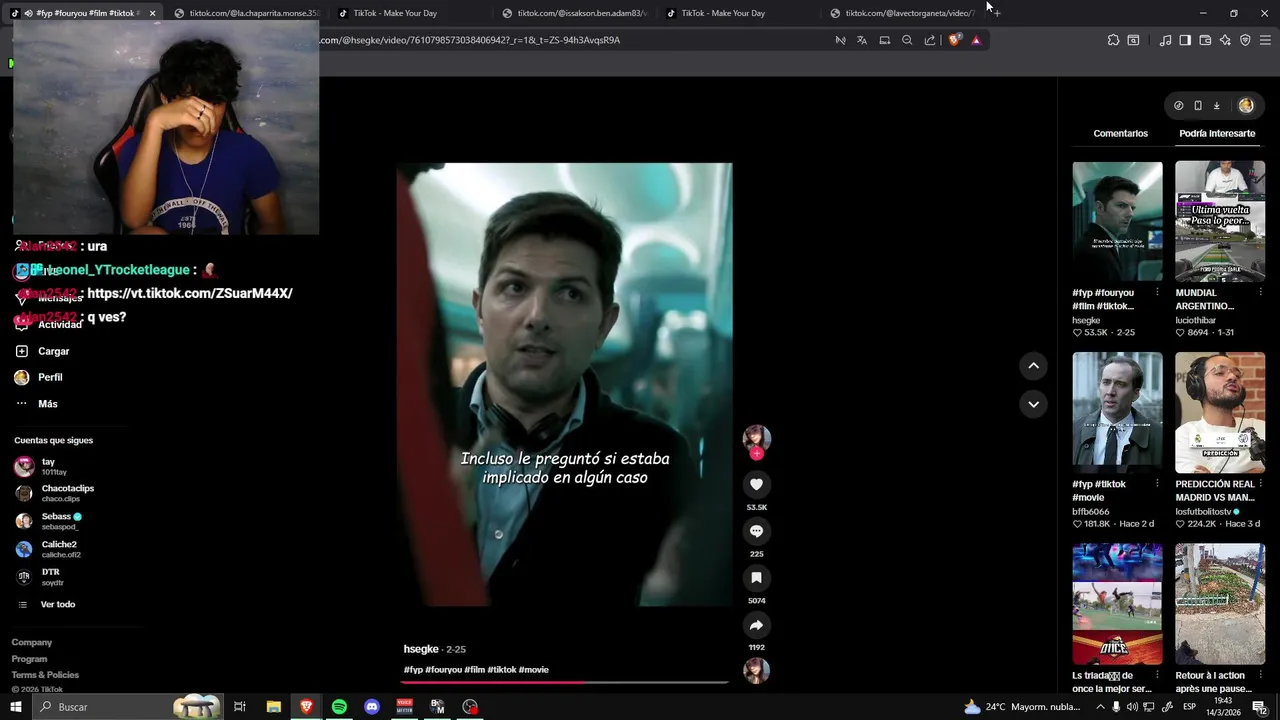Open the TikTok profile avatar at top right
Image resolution: width=1280 pixels, height=720 pixels.
pos(1246,105)
